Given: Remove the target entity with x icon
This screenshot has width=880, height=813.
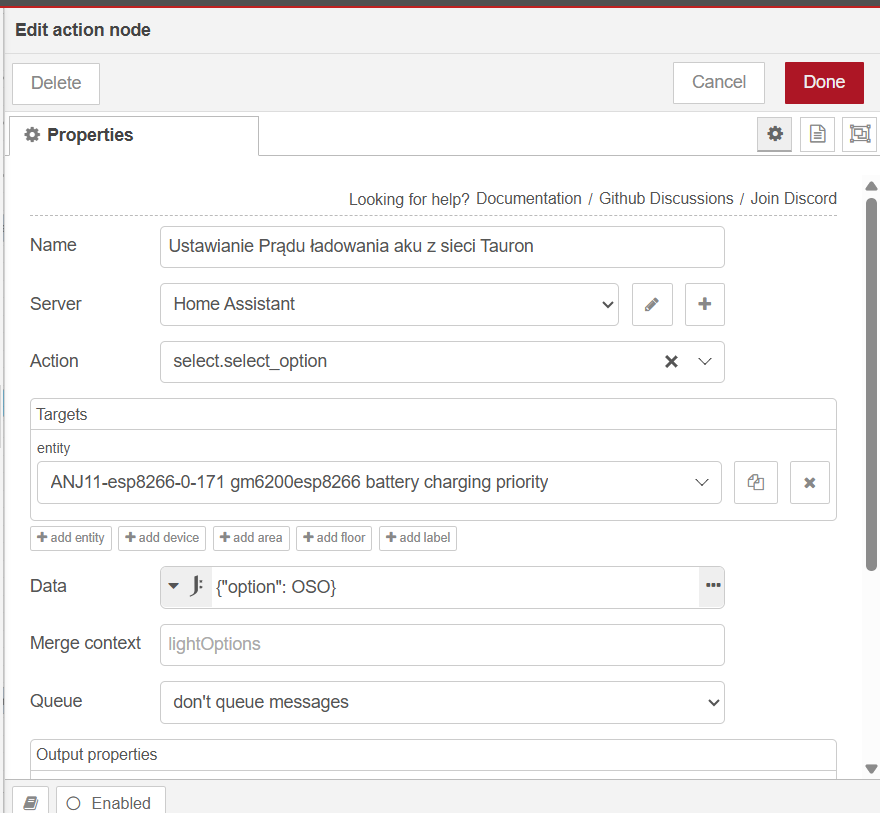Looking at the screenshot, I should pyautogui.click(x=809, y=482).
